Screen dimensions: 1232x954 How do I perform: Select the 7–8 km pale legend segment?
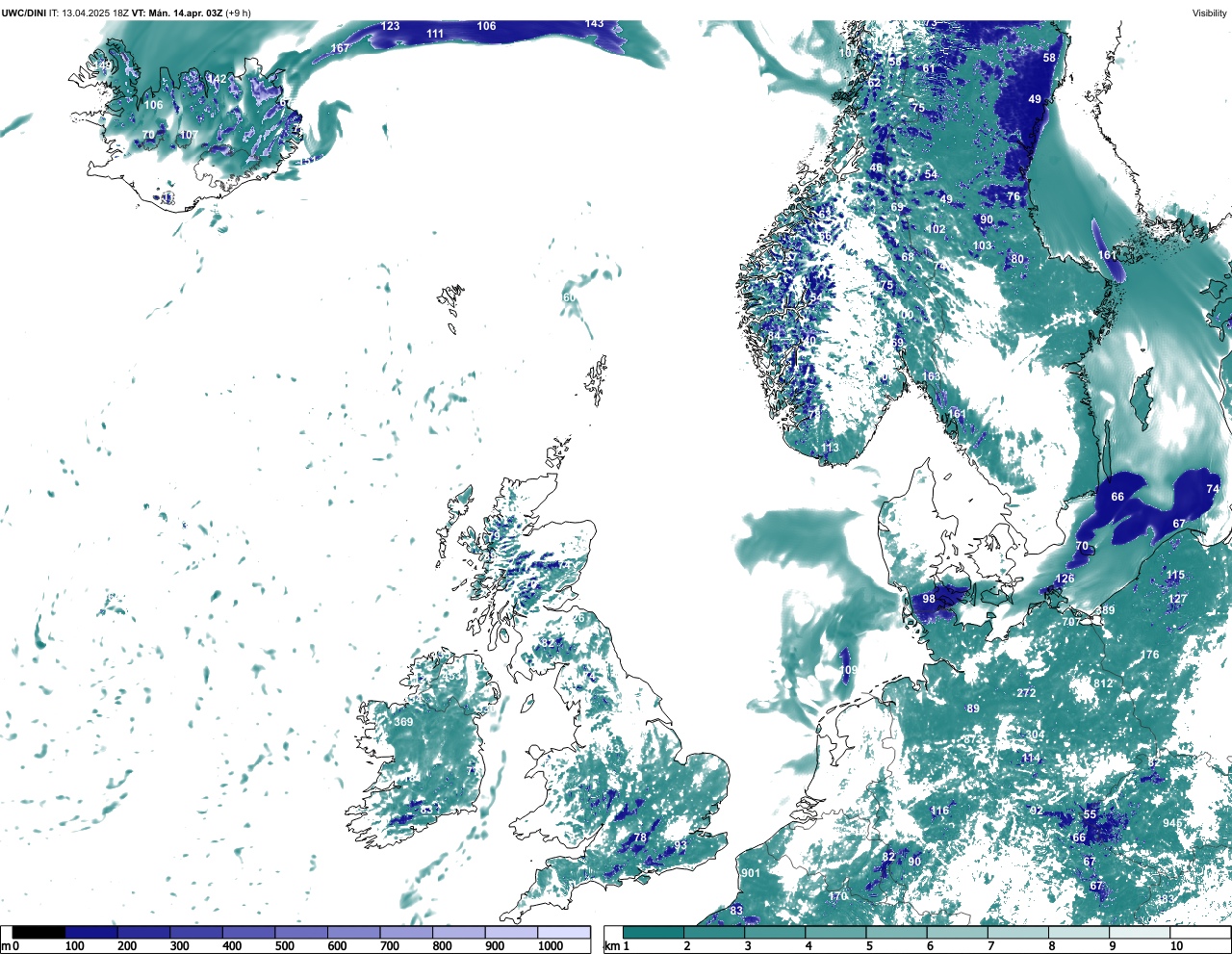click(1019, 932)
